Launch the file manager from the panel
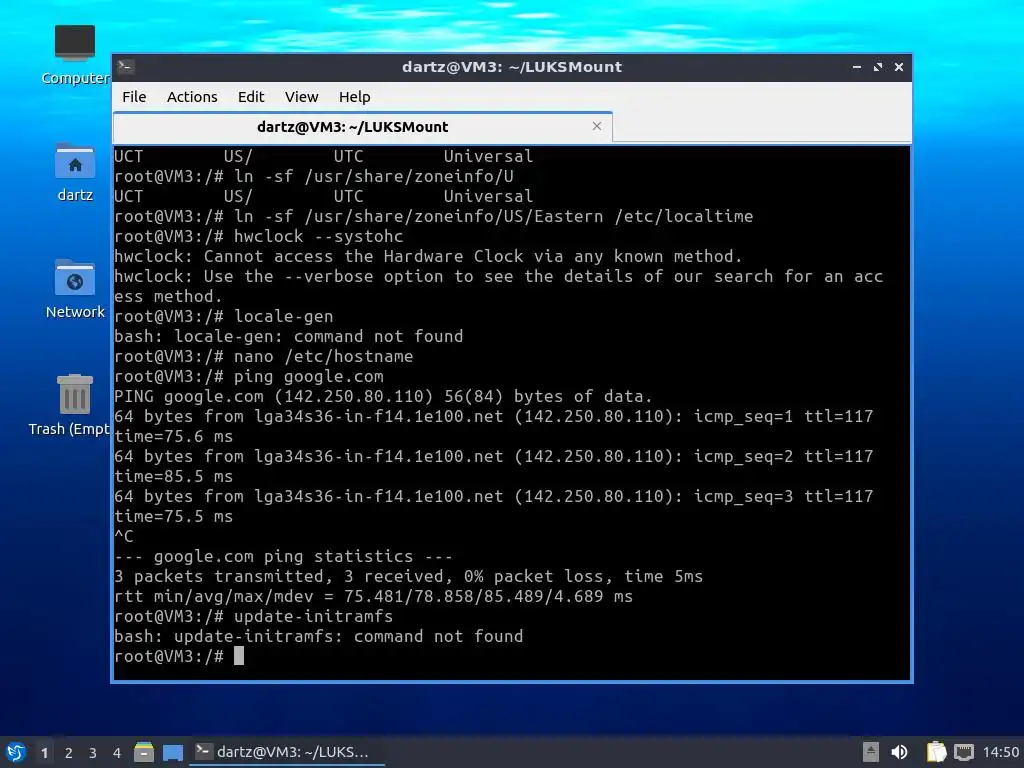1024x768 pixels. 144,752
